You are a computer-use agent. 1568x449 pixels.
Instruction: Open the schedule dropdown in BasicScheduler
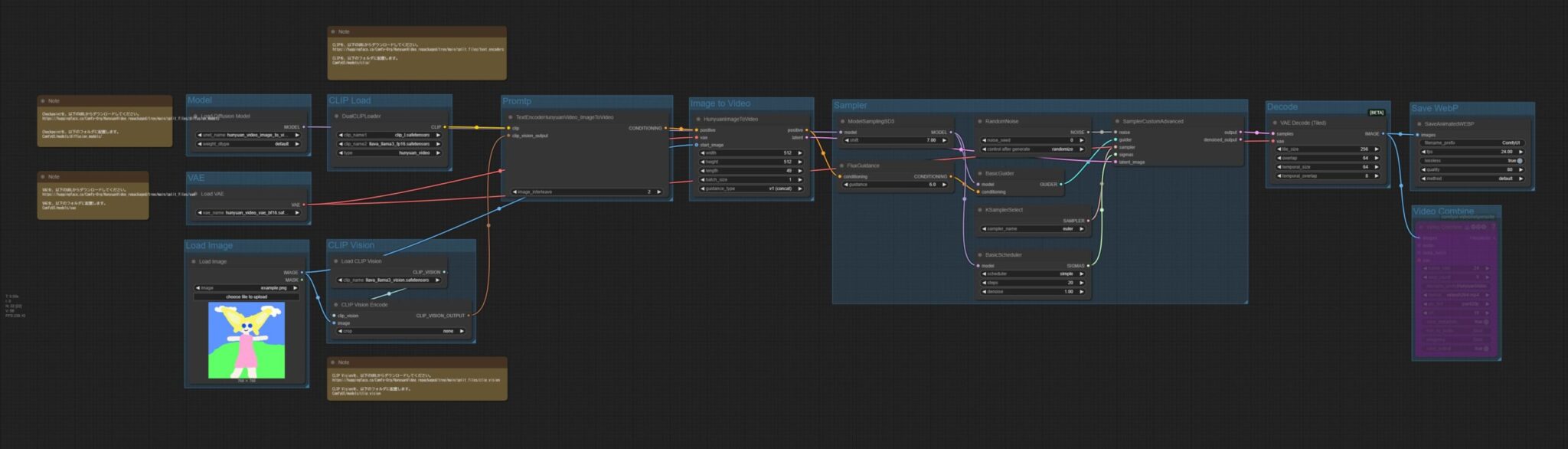[1031, 274]
